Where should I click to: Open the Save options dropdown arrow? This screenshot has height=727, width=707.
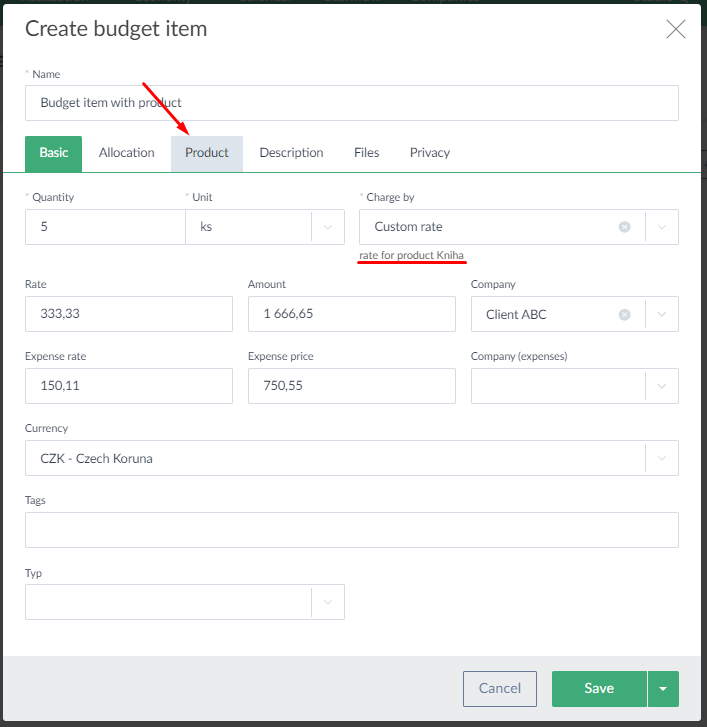click(x=663, y=689)
